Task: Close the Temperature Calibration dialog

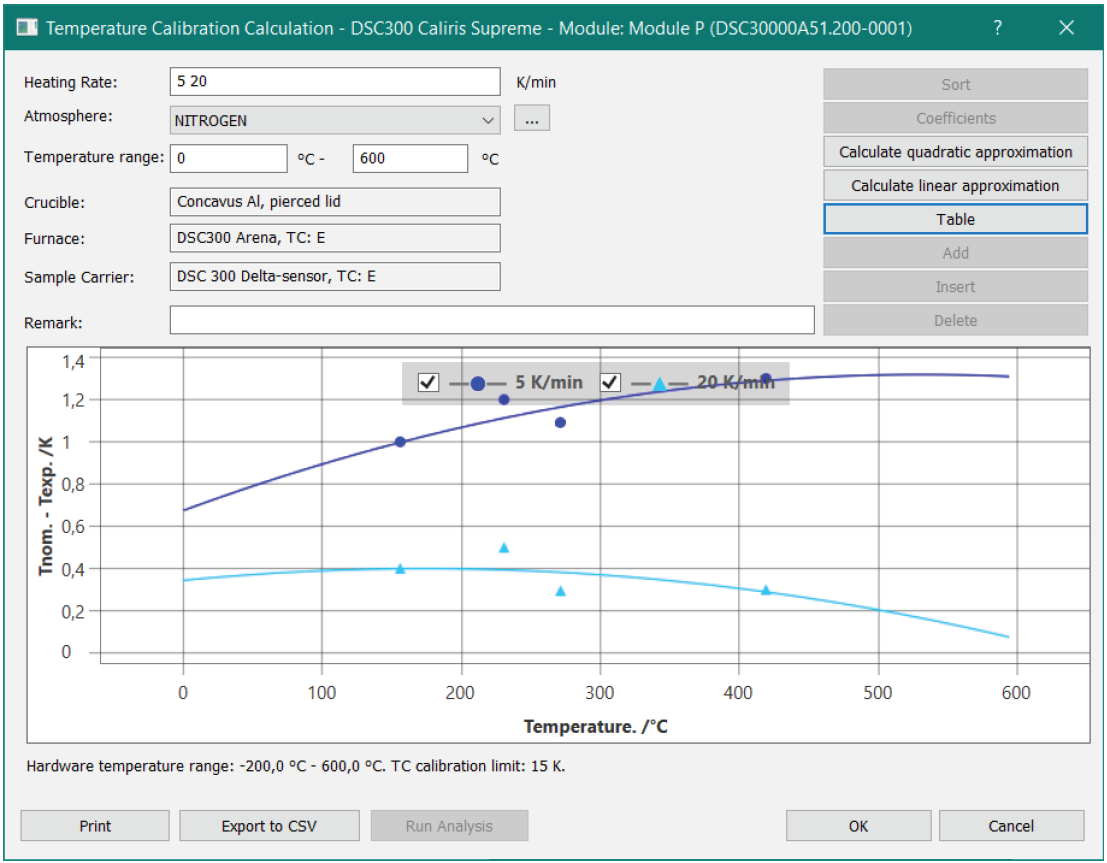Action: point(1066,28)
